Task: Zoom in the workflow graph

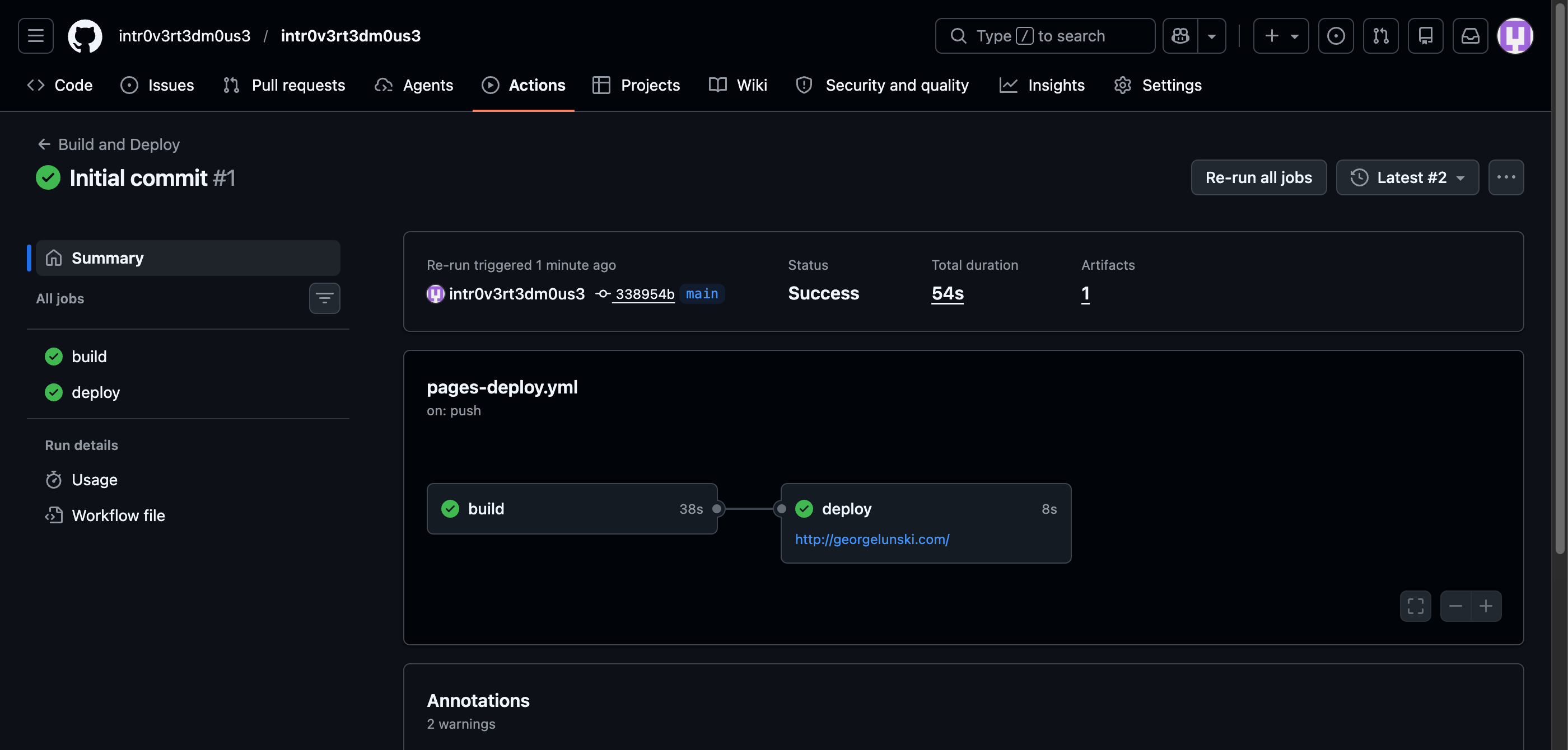Action: [1486, 606]
